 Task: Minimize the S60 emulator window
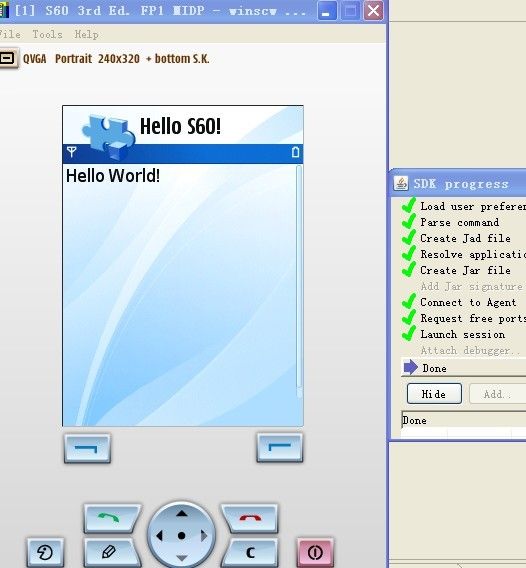(x=326, y=11)
